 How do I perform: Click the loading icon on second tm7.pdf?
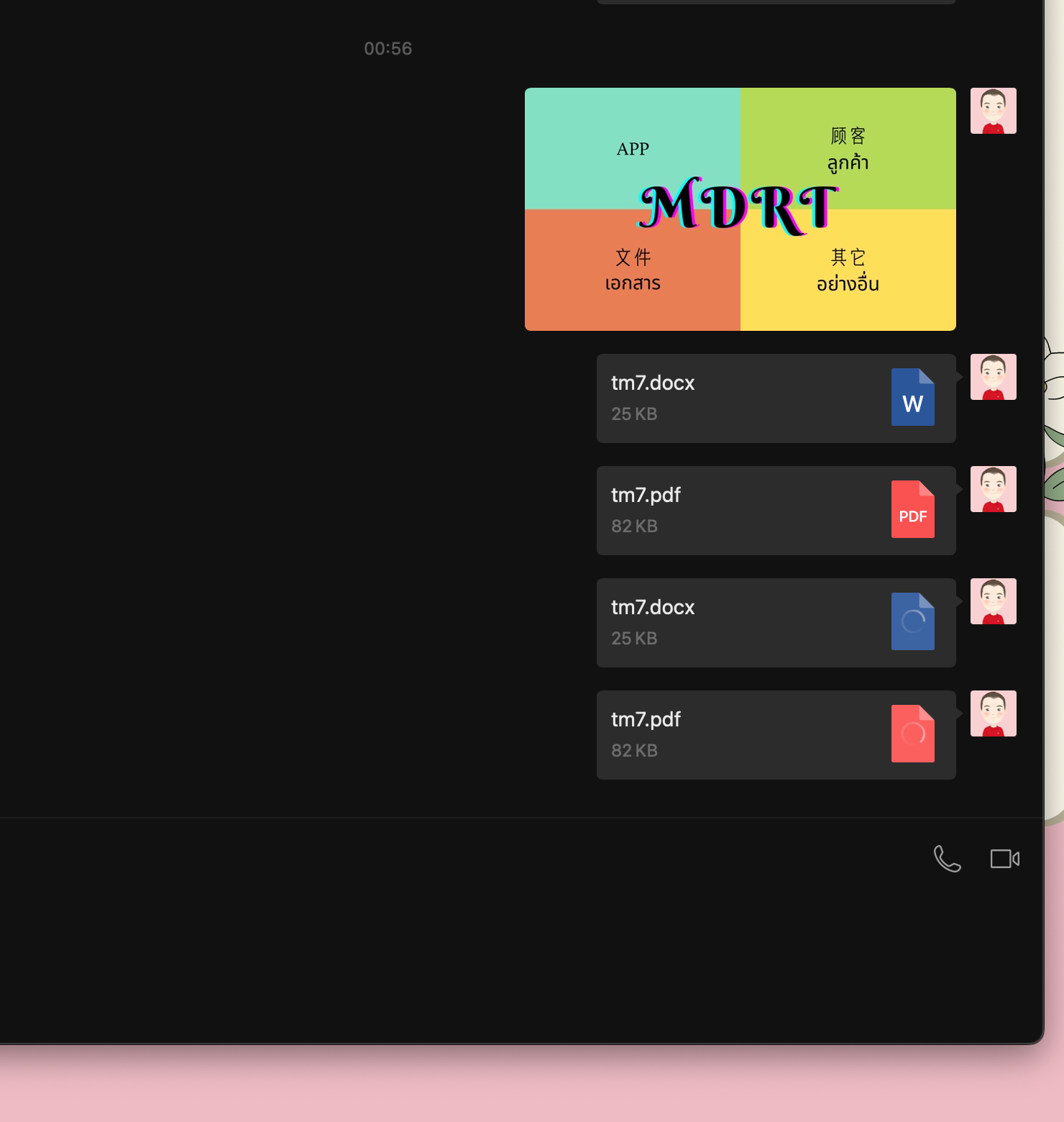(x=913, y=734)
